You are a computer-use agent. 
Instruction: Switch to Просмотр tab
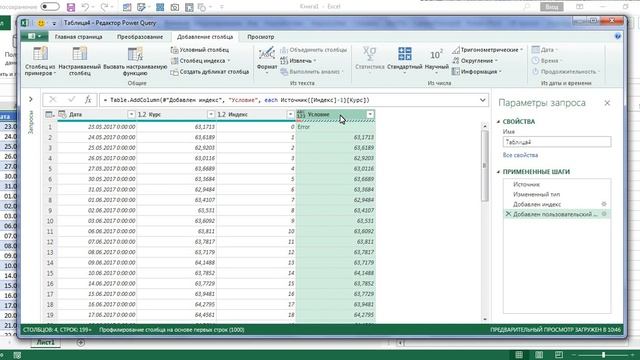tap(260, 37)
